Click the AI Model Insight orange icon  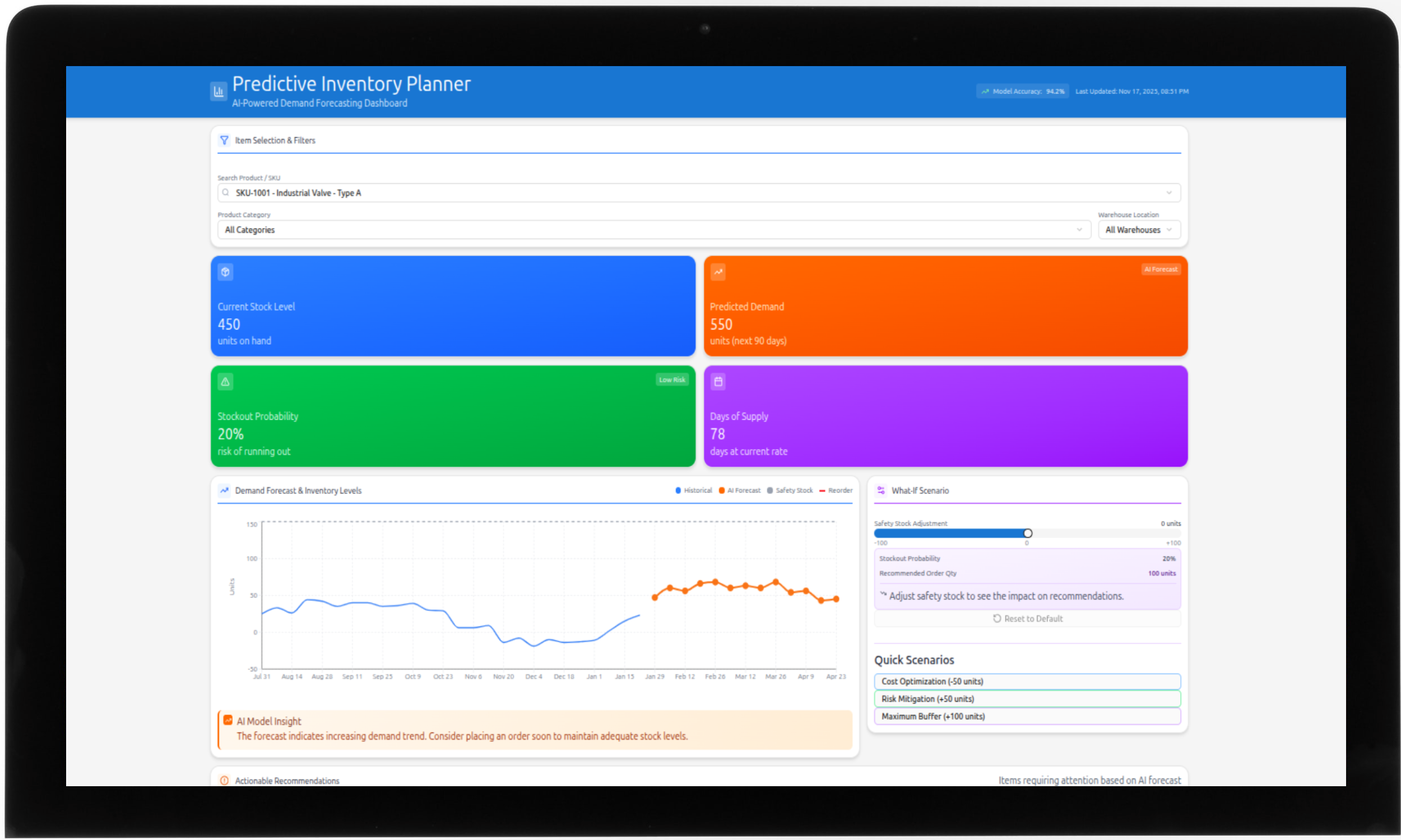(228, 720)
